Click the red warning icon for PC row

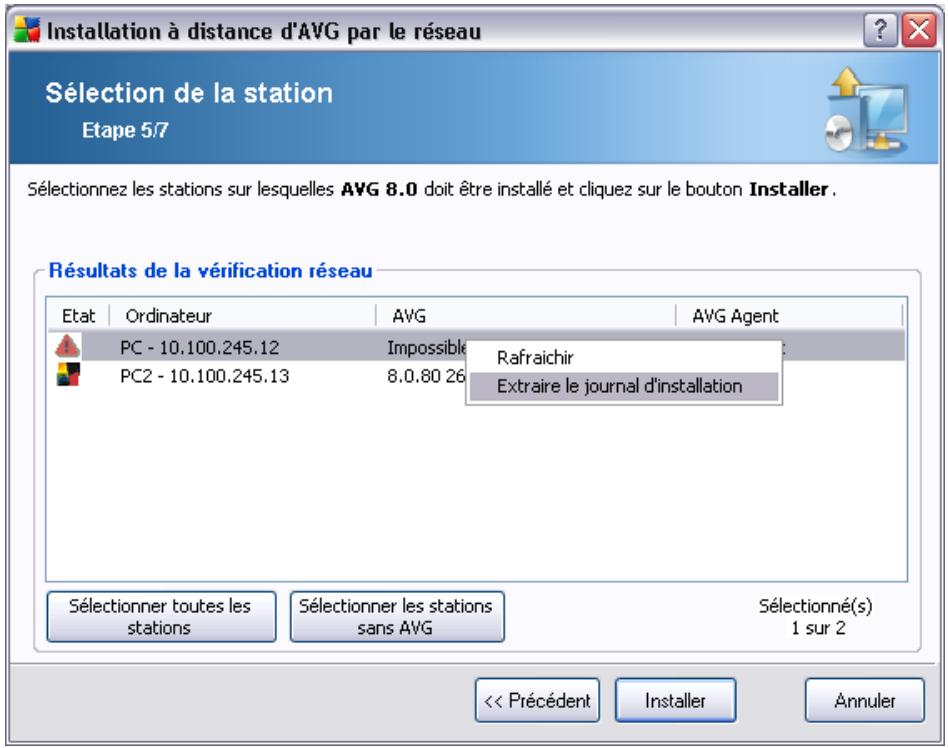click(x=67, y=346)
